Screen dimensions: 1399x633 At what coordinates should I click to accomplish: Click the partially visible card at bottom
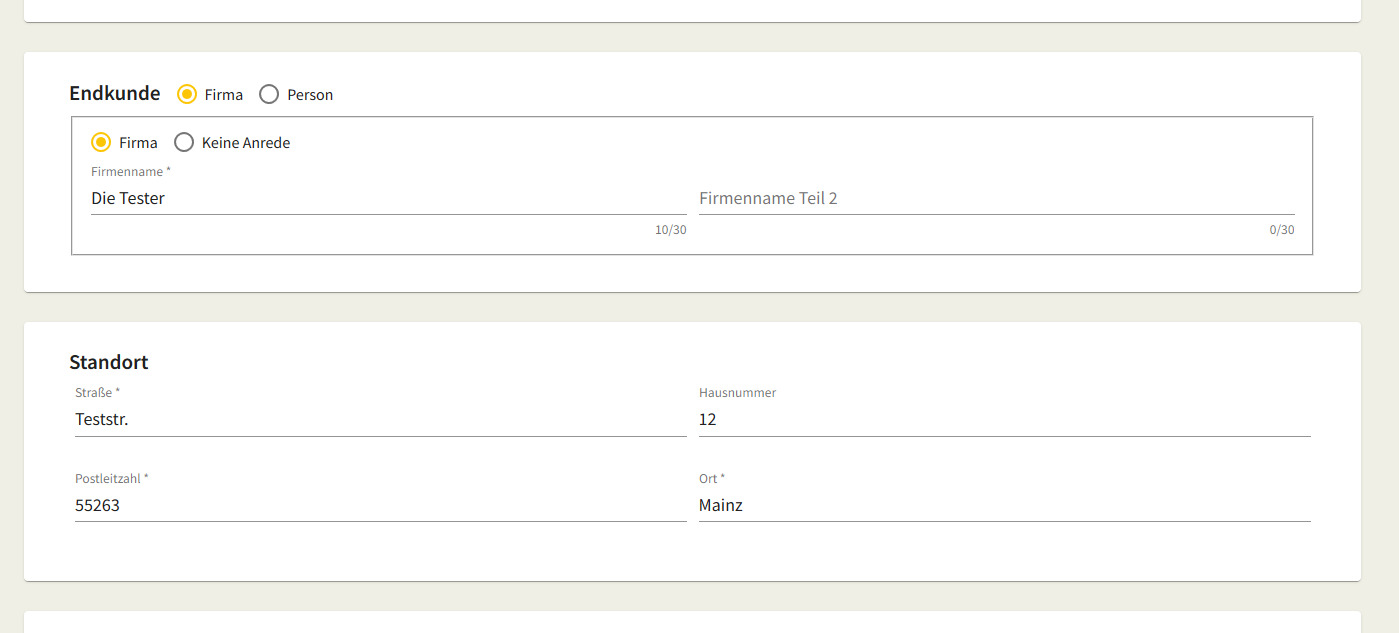[x=692, y=623]
